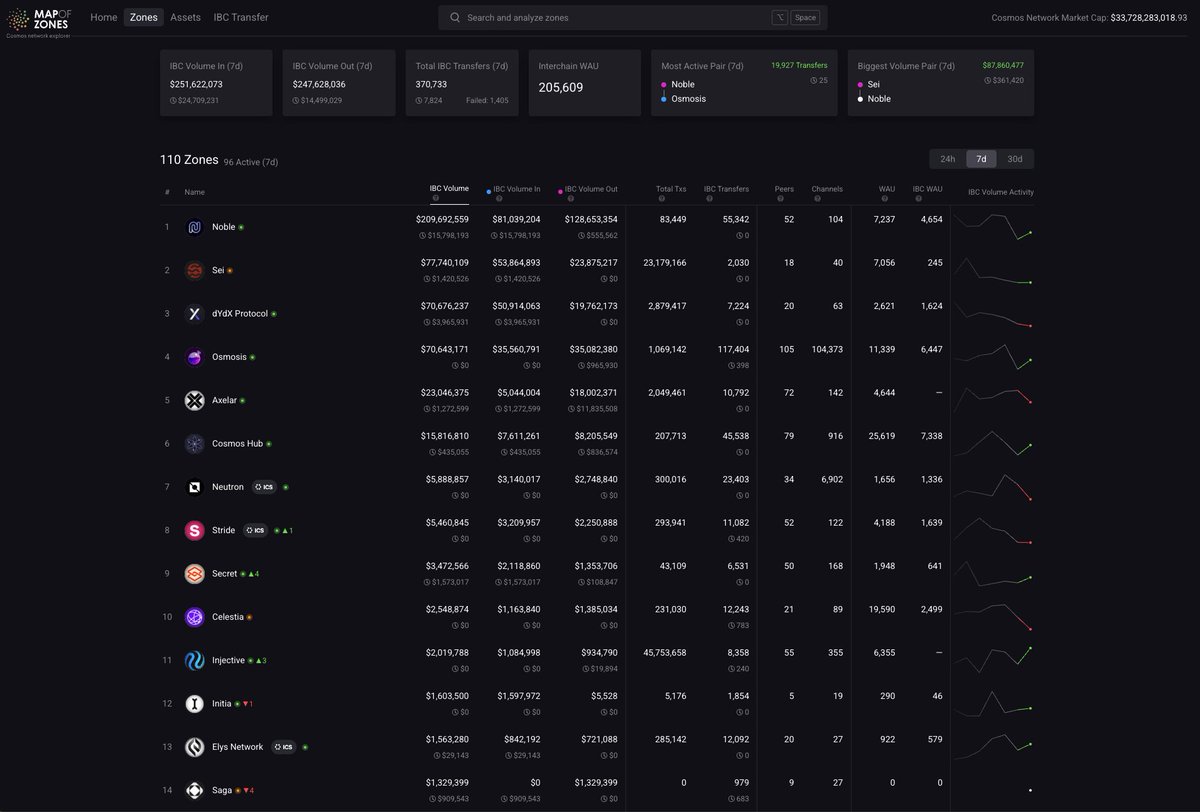Click the ICS badge next to Elys Network
The image size is (1200, 812).
pos(284,747)
